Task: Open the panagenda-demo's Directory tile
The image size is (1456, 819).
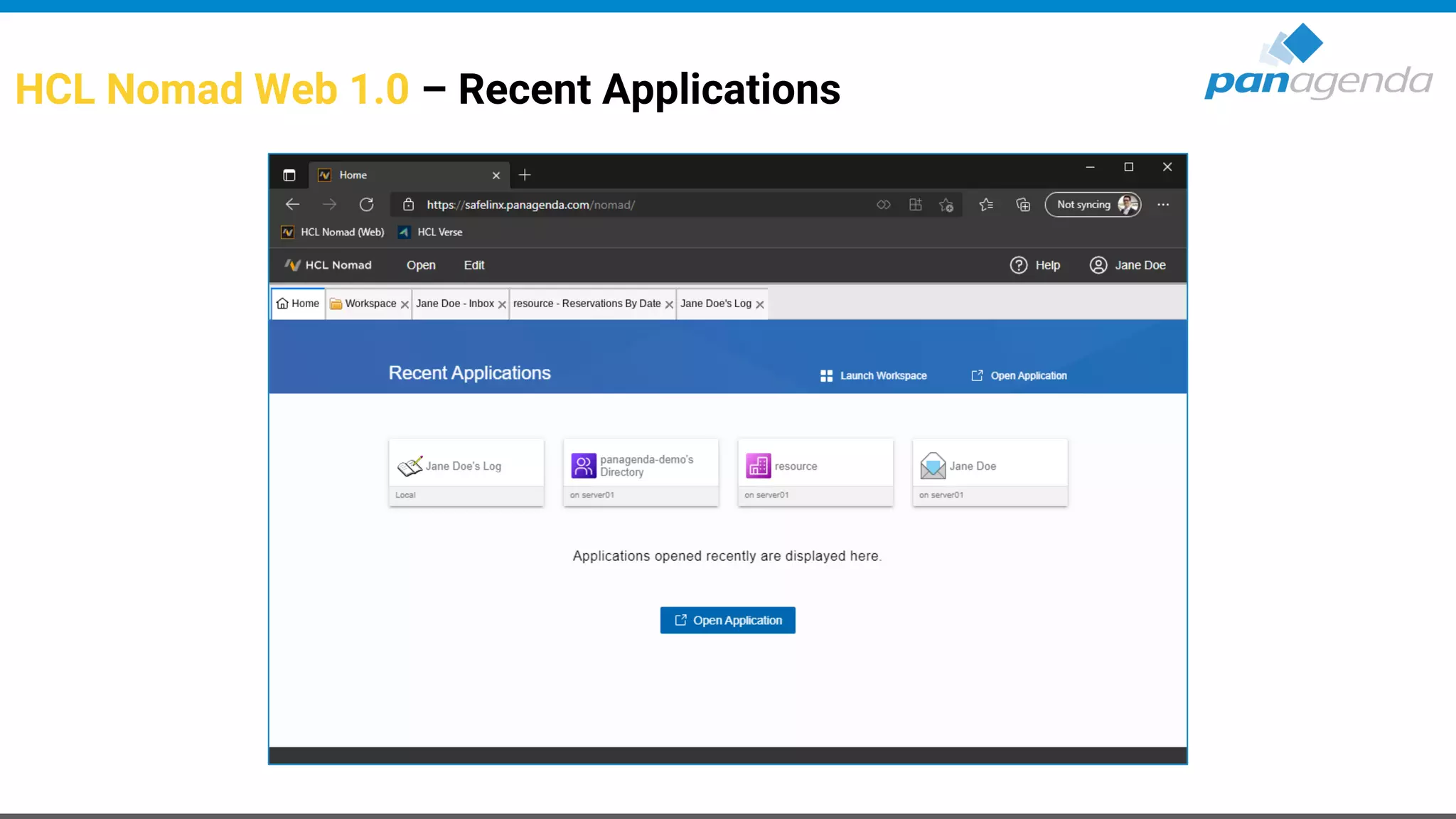Action: (641, 472)
